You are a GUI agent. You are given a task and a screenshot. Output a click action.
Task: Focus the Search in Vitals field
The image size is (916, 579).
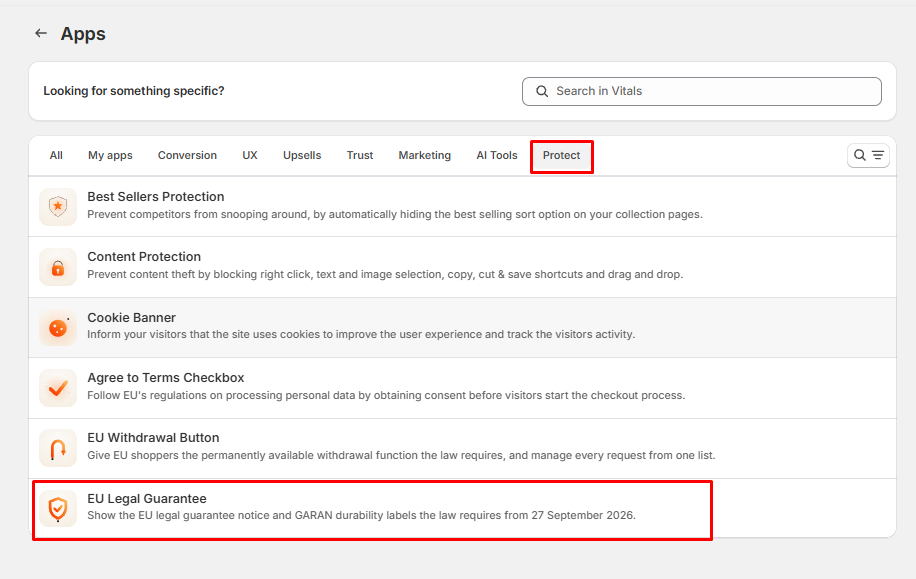[x=702, y=91]
